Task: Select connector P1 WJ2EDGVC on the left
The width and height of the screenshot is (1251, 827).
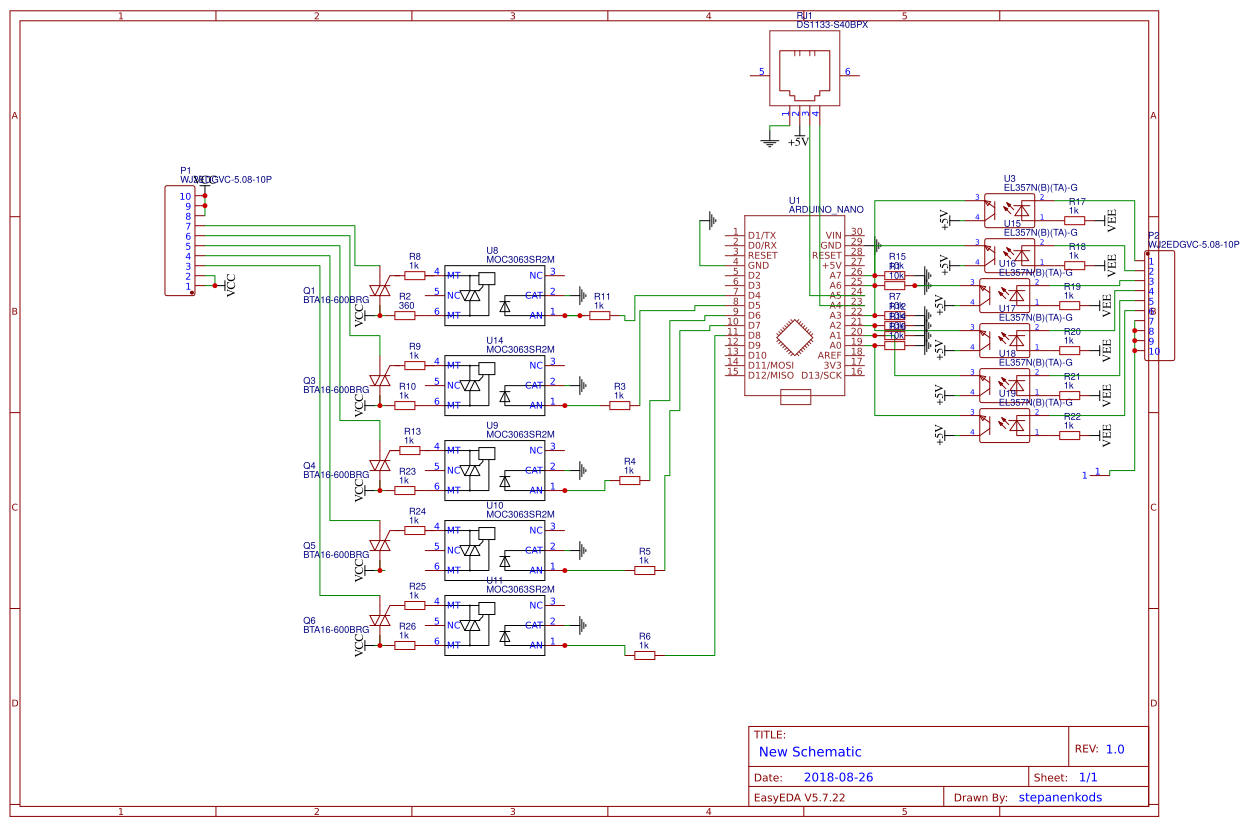Action: (180, 240)
